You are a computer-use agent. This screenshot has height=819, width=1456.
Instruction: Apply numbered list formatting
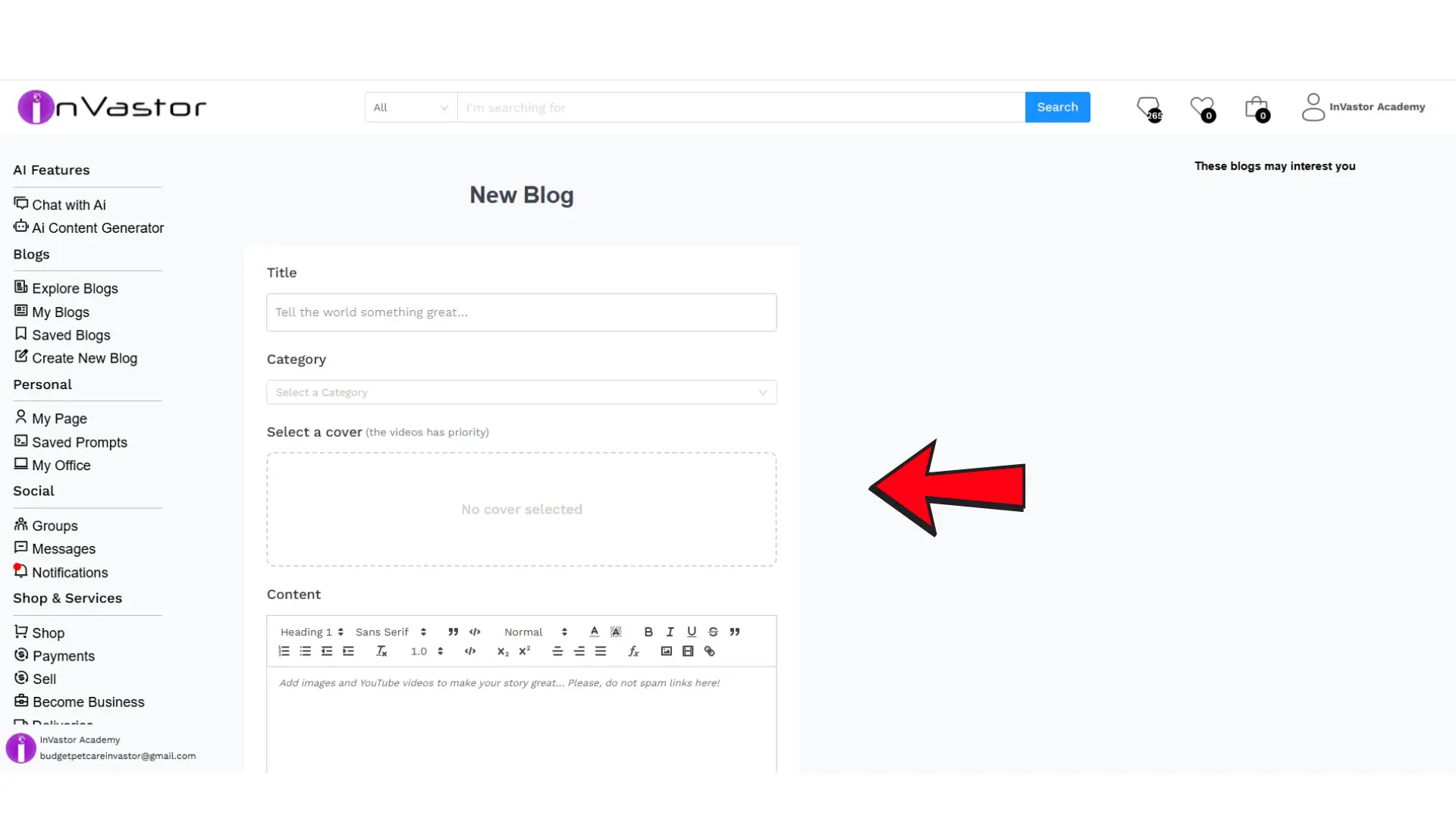[x=284, y=651]
